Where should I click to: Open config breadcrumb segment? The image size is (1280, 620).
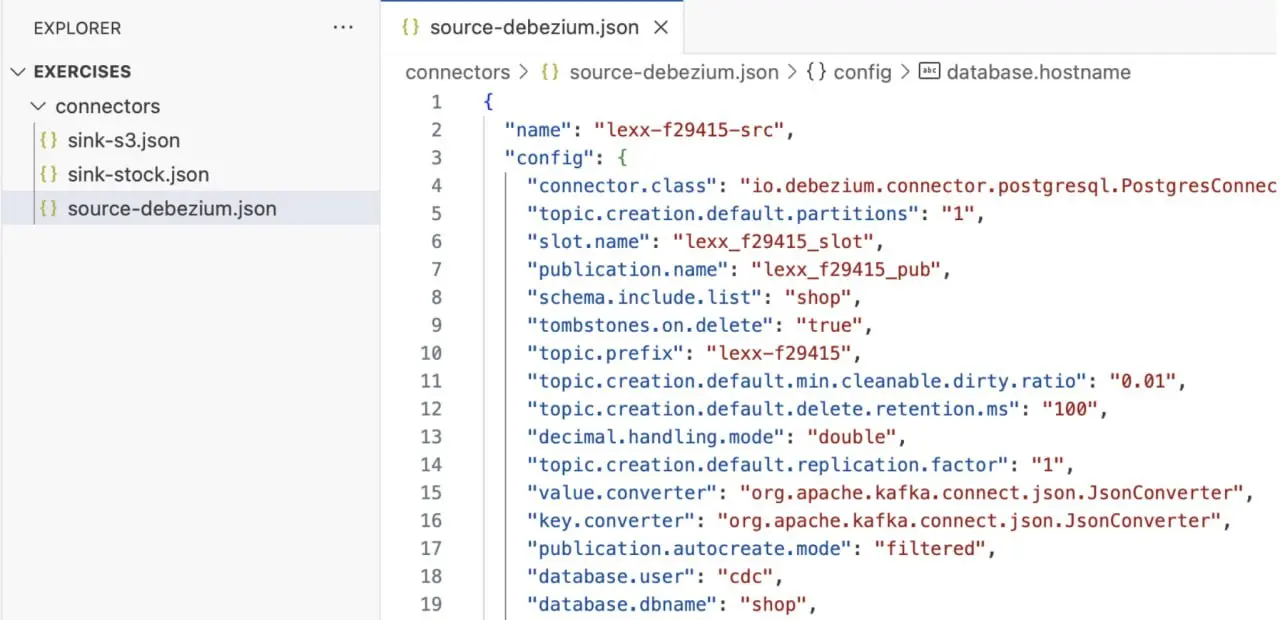pos(862,72)
